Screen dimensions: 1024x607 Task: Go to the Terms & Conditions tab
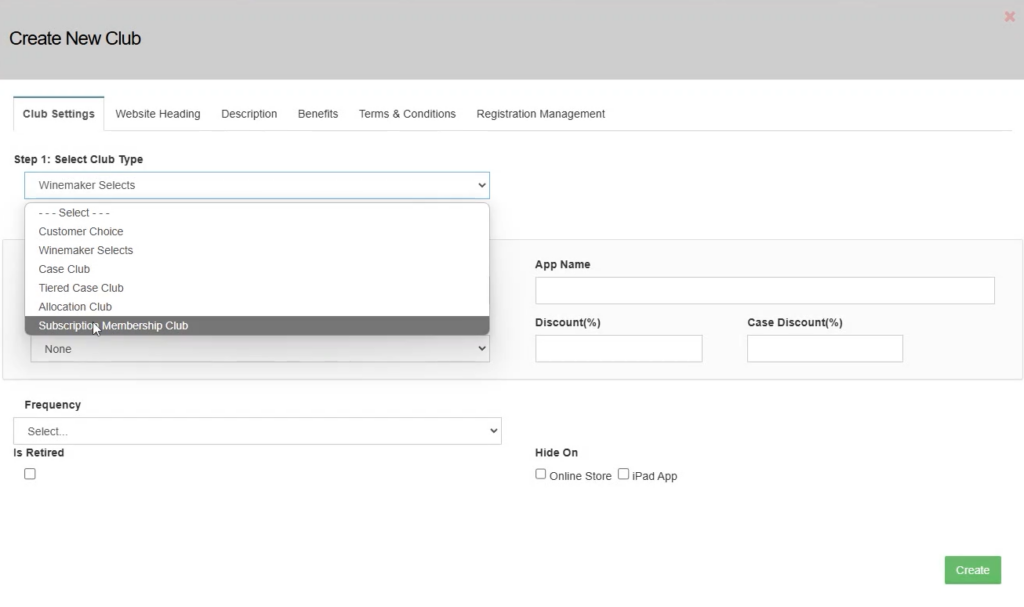click(407, 113)
